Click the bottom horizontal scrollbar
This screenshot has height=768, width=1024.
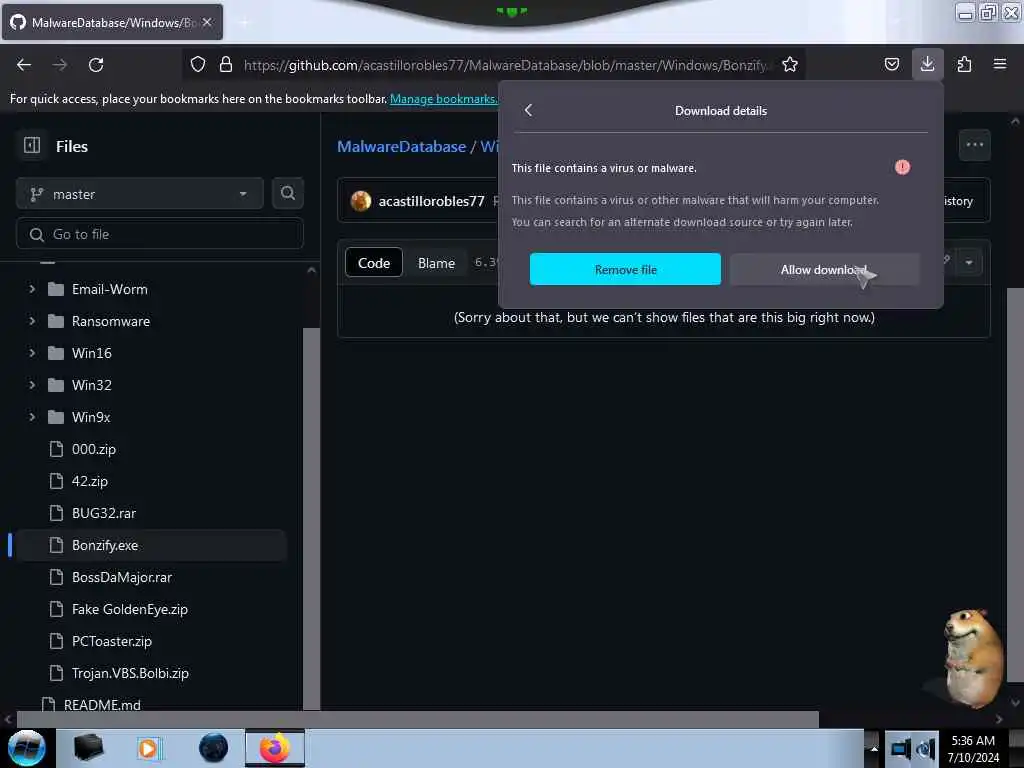[x=418, y=719]
